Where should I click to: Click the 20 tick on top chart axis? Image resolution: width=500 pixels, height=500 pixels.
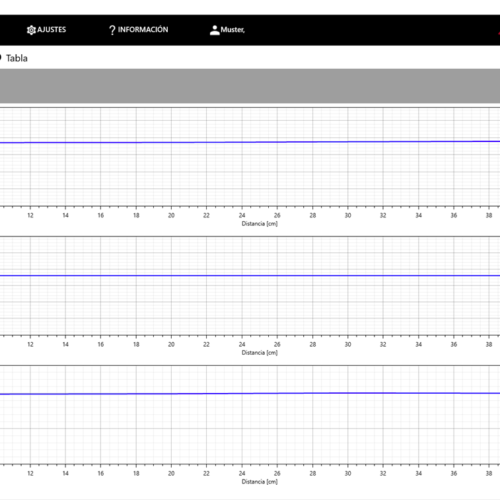171,215
